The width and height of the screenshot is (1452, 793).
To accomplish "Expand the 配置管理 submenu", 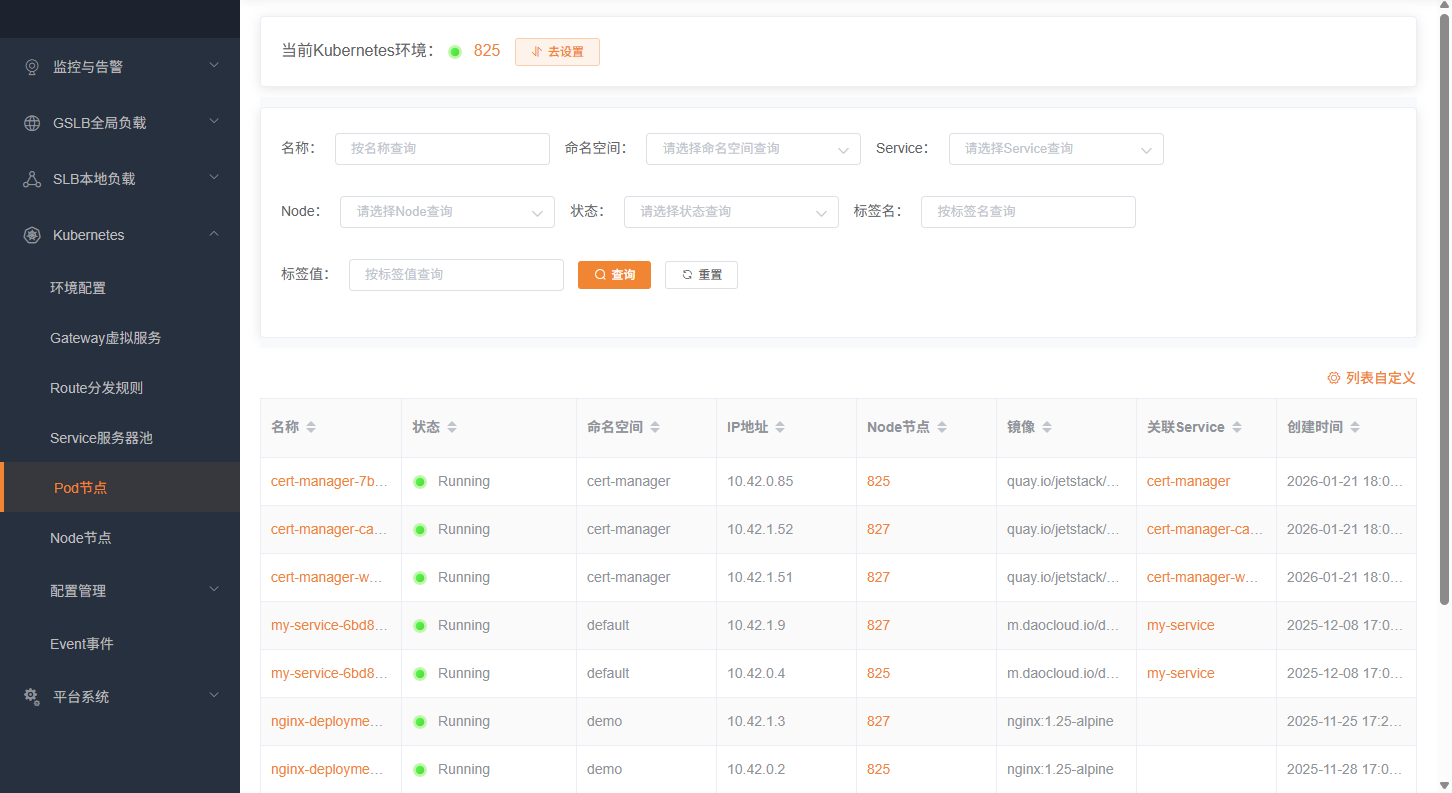I will (120, 591).
